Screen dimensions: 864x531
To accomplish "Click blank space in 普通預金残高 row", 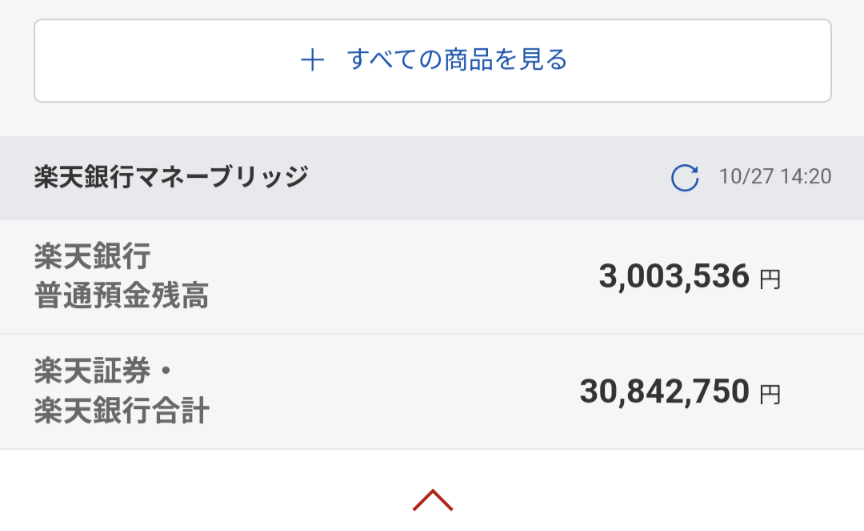I will [x=402, y=277].
